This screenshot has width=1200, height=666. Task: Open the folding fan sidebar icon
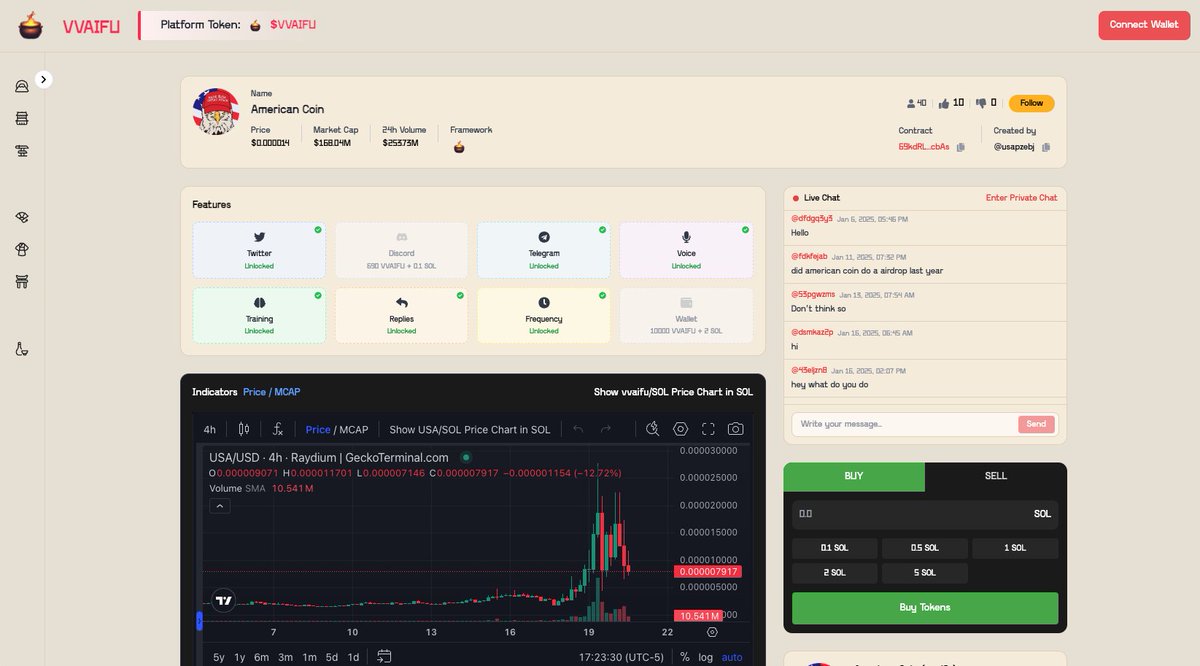(x=22, y=217)
